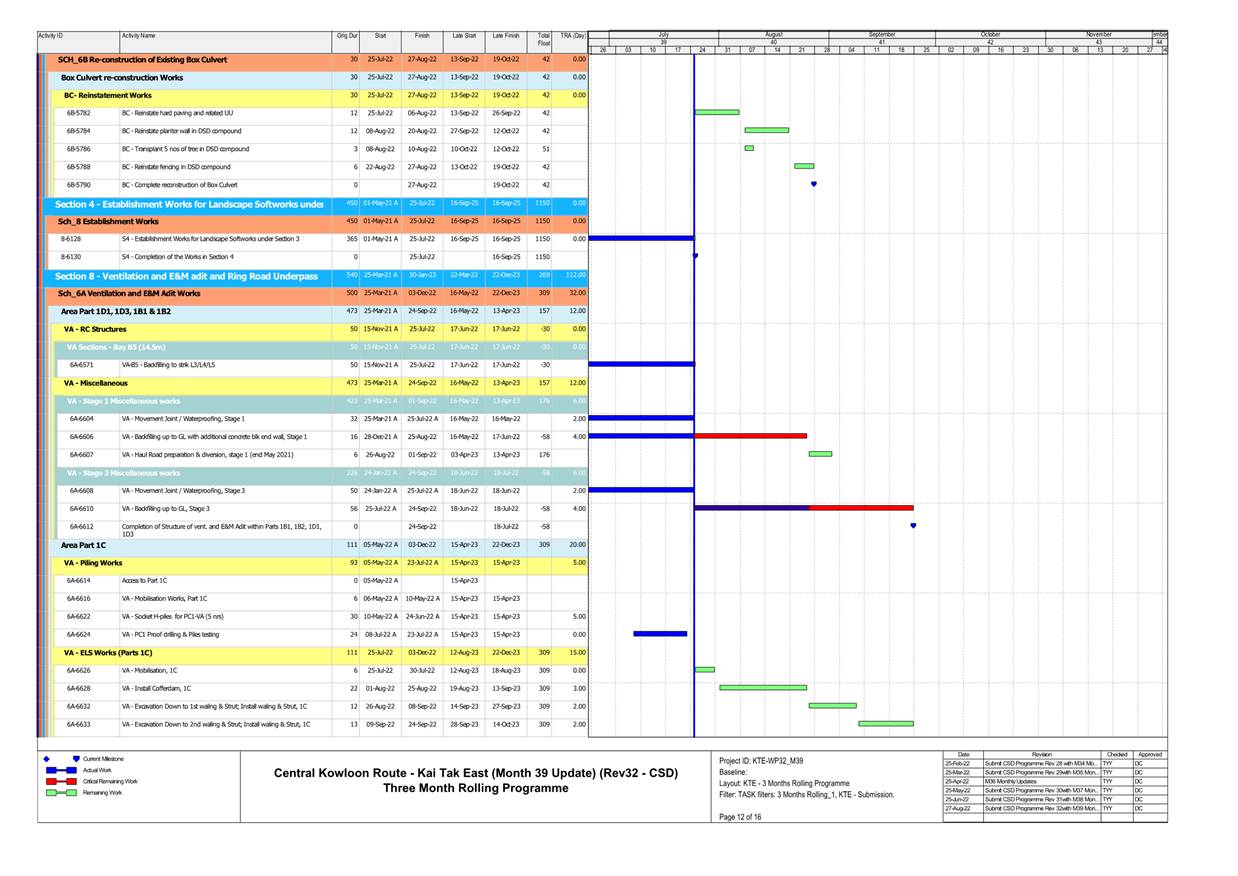Click the green remaining bar for VA - Install Cofferdam, 1C
The height and width of the screenshot is (876, 1238).
coord(762,687)
